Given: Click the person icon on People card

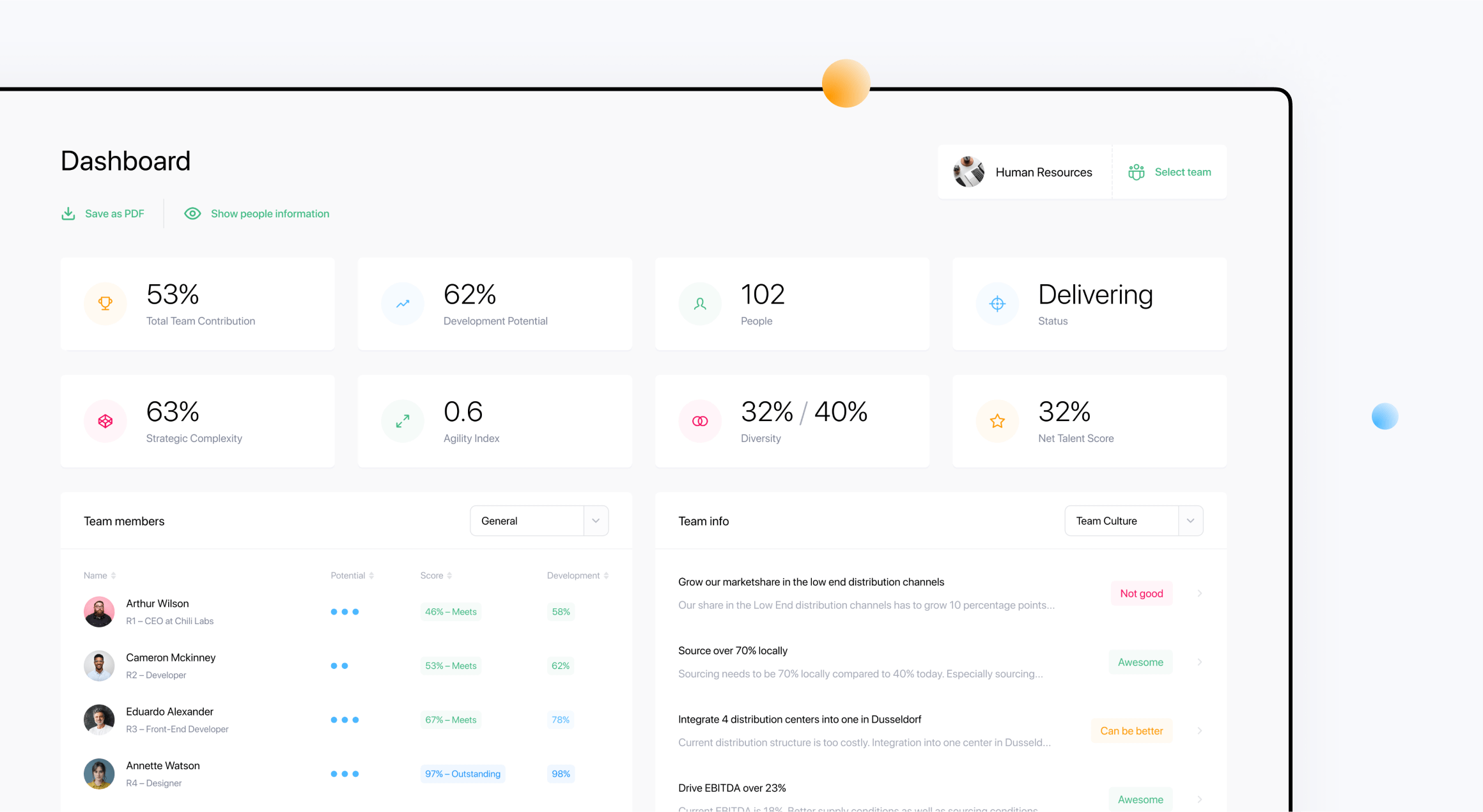Looking at the screenshot, I should click(700, 303).
